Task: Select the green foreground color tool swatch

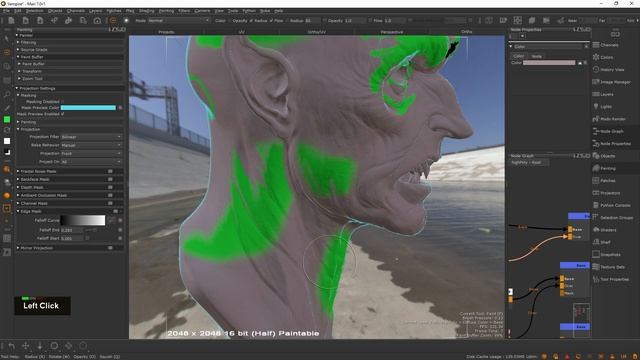Action: 7,120
